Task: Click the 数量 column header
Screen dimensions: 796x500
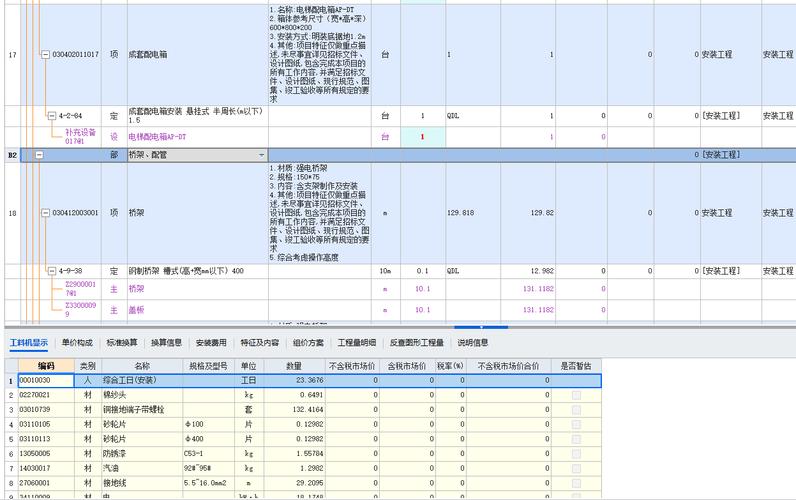Action: coord(294,366)
